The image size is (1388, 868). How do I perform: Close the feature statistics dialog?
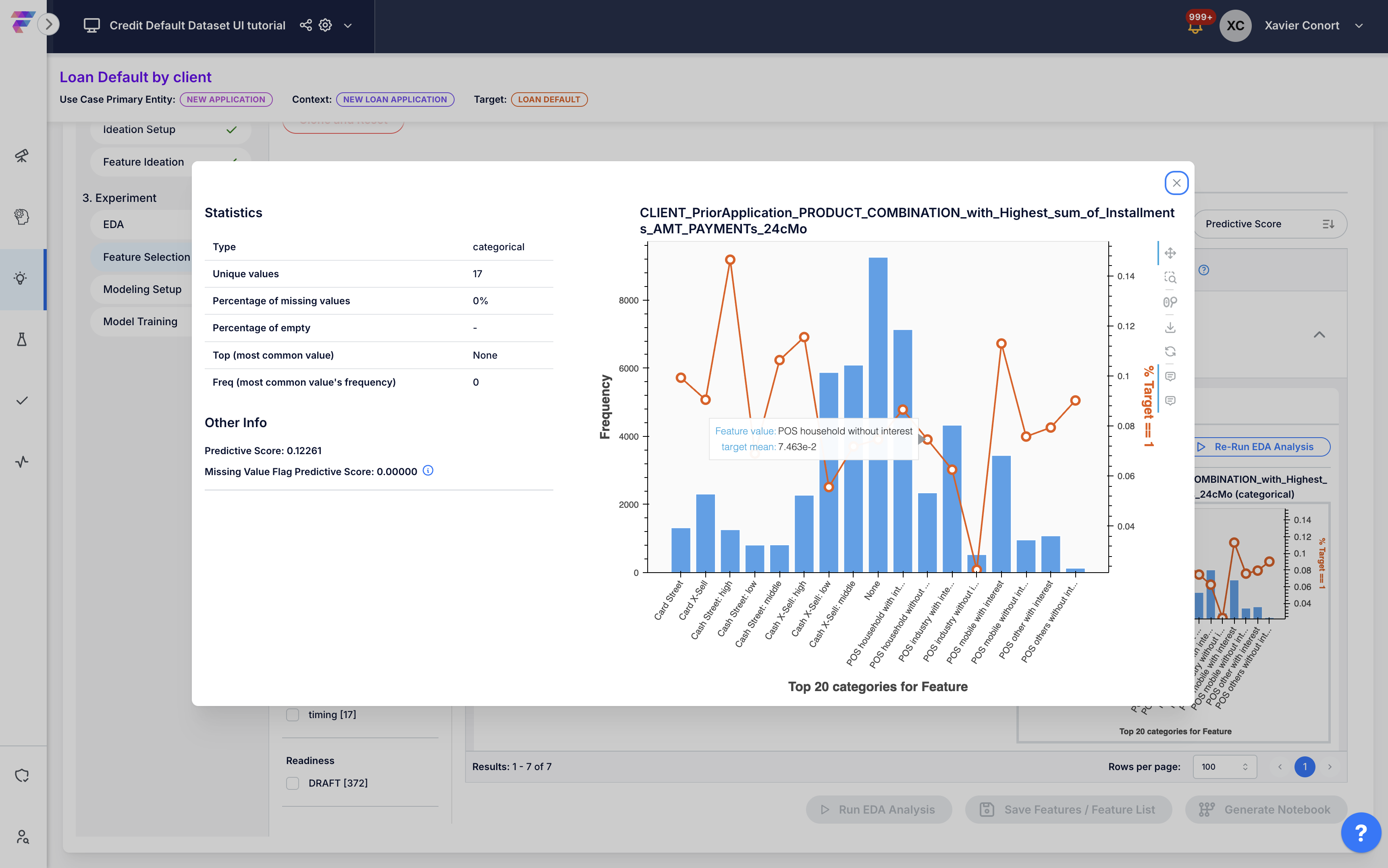[1176, 183]
